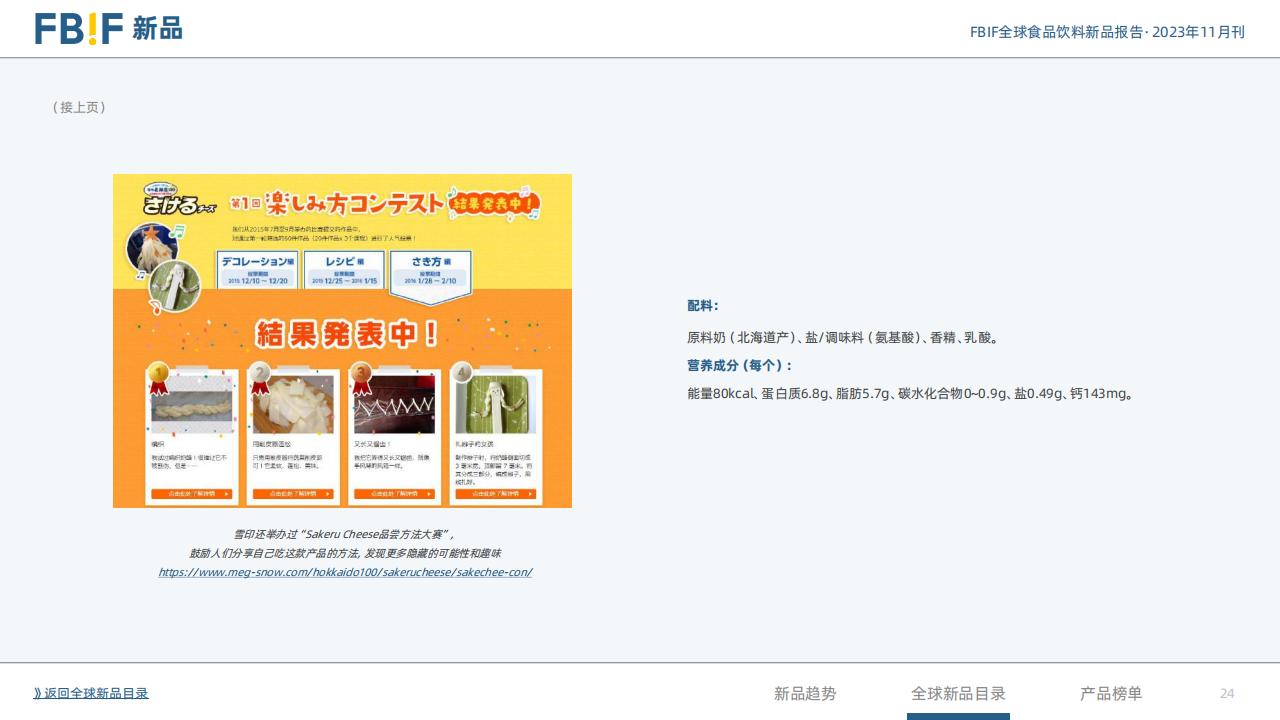1280x720 pixels.
Task: Click the (接上页) note
Action: pyautogui.click(x=79, y=107)
